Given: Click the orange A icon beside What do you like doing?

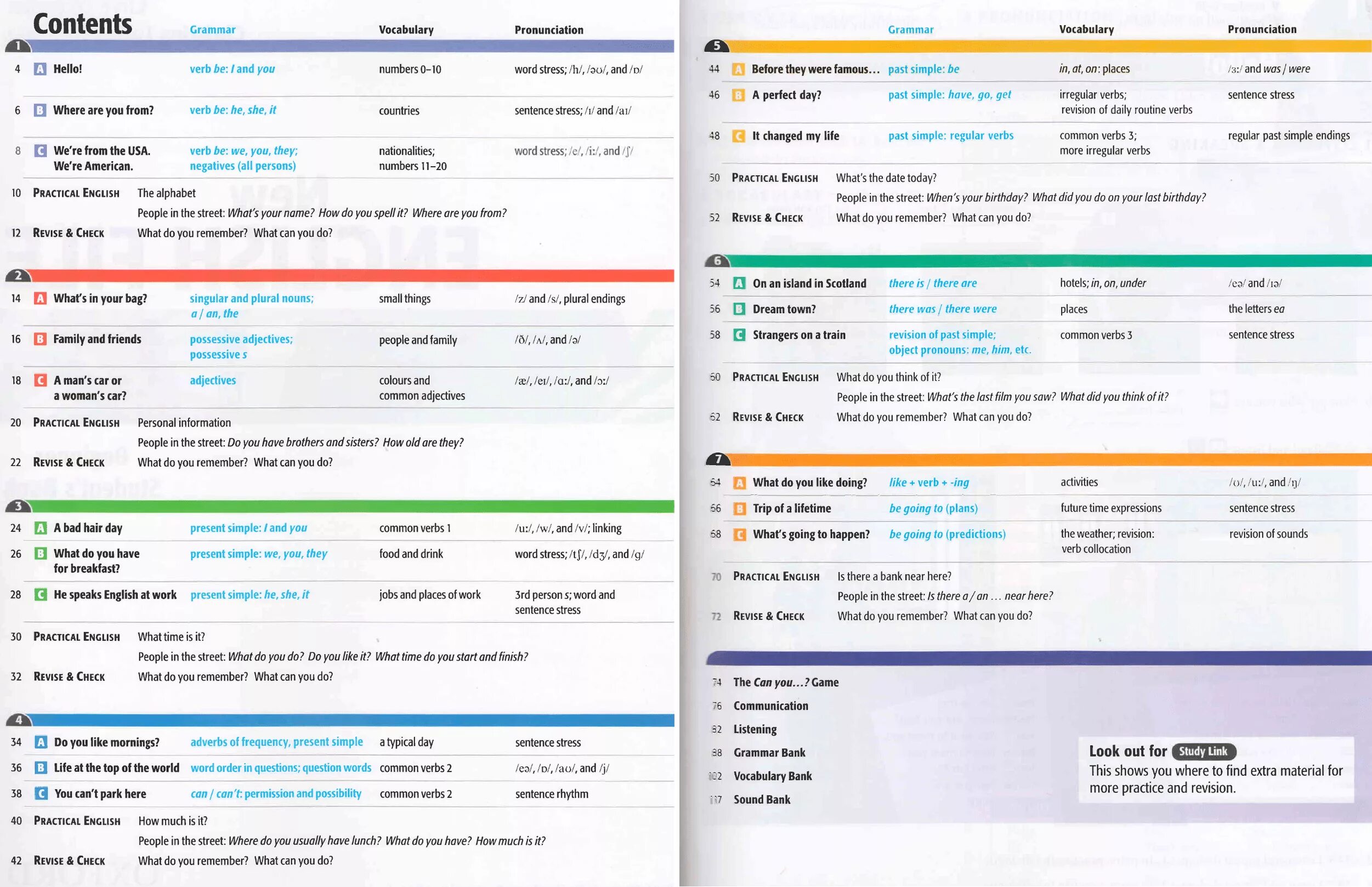Looking at the screenshot, I should coord(739,482).
